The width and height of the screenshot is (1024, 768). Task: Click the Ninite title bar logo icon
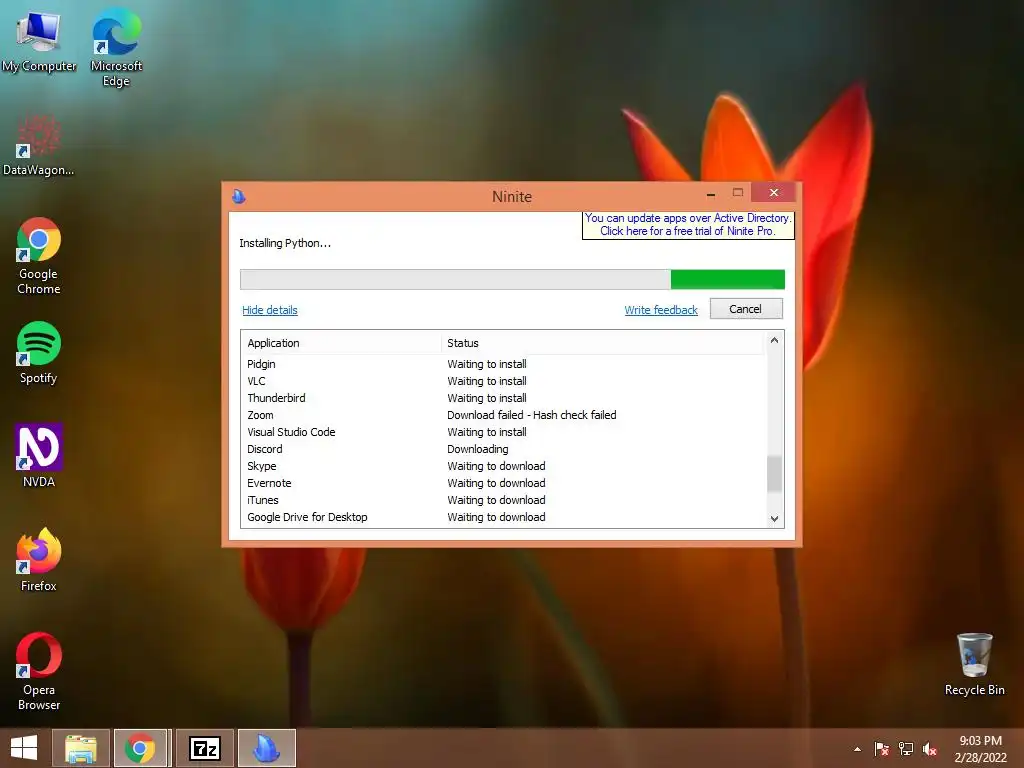[239, 196]
